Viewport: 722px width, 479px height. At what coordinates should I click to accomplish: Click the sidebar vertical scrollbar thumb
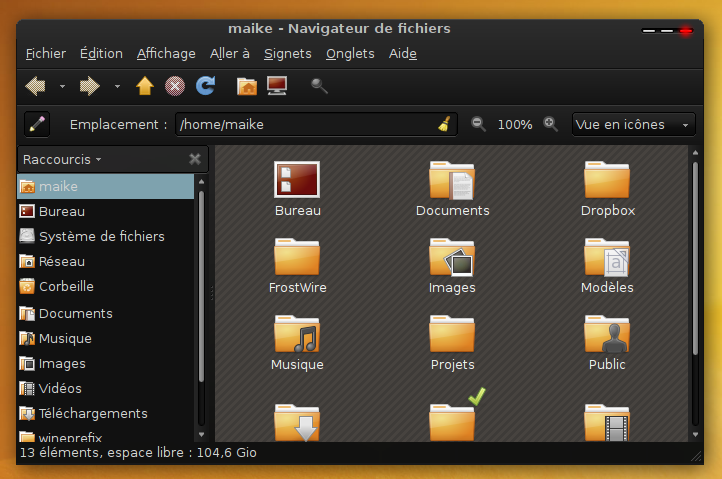coord(201,286)
